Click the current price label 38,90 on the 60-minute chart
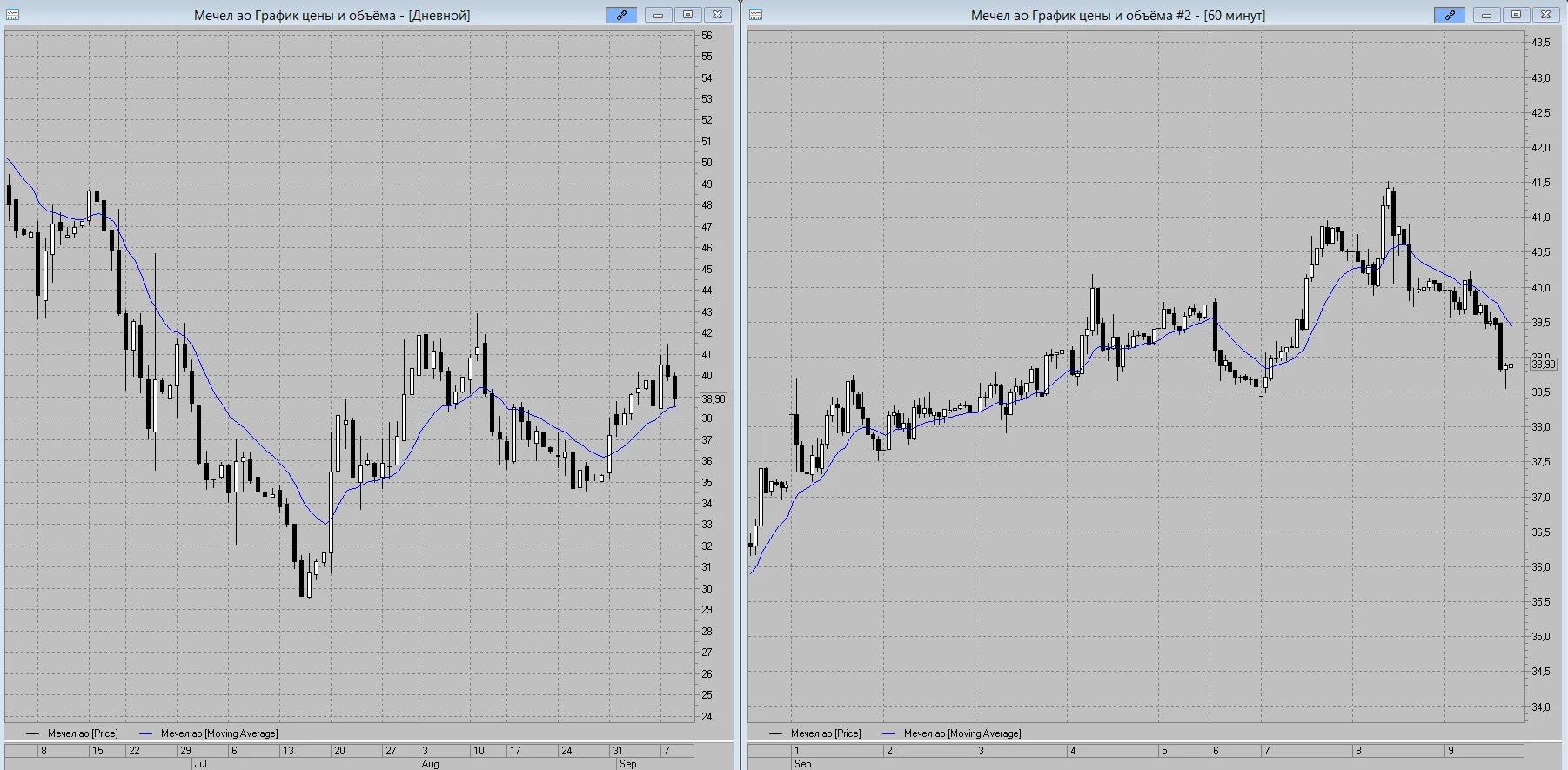This screenshot has height=770, width=1568. 1543,365
